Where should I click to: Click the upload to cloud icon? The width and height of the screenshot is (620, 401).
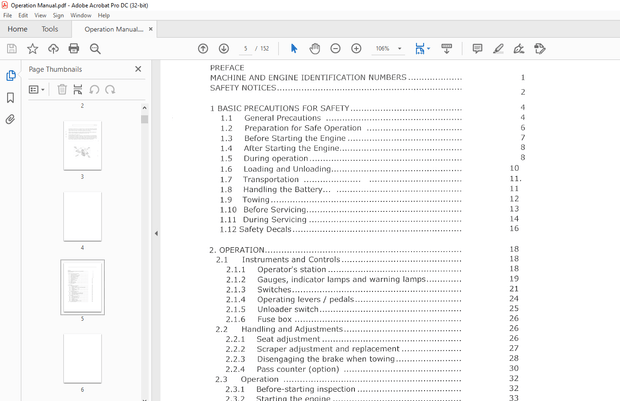pyautogui.click(x=53, y=49)
